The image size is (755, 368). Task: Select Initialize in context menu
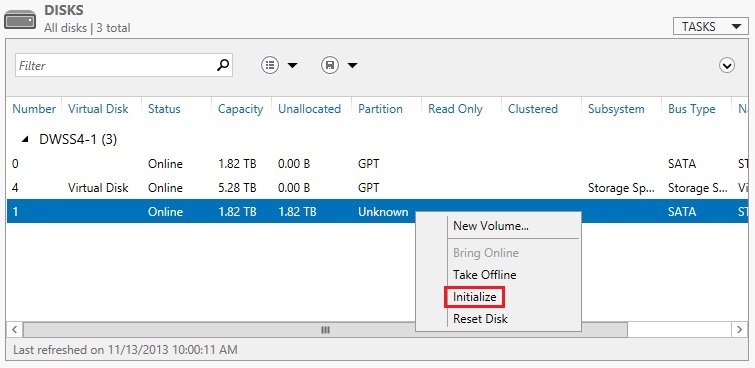(474, 297)
